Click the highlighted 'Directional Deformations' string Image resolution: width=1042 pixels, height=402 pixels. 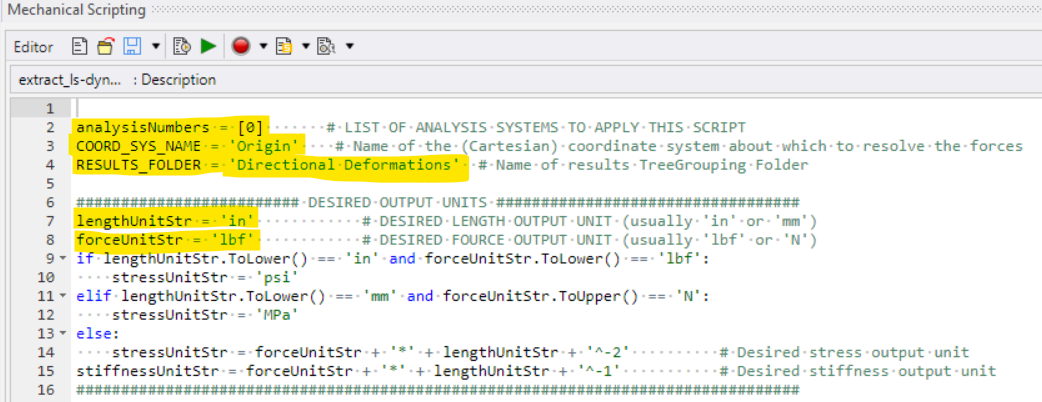coord(343,165)
